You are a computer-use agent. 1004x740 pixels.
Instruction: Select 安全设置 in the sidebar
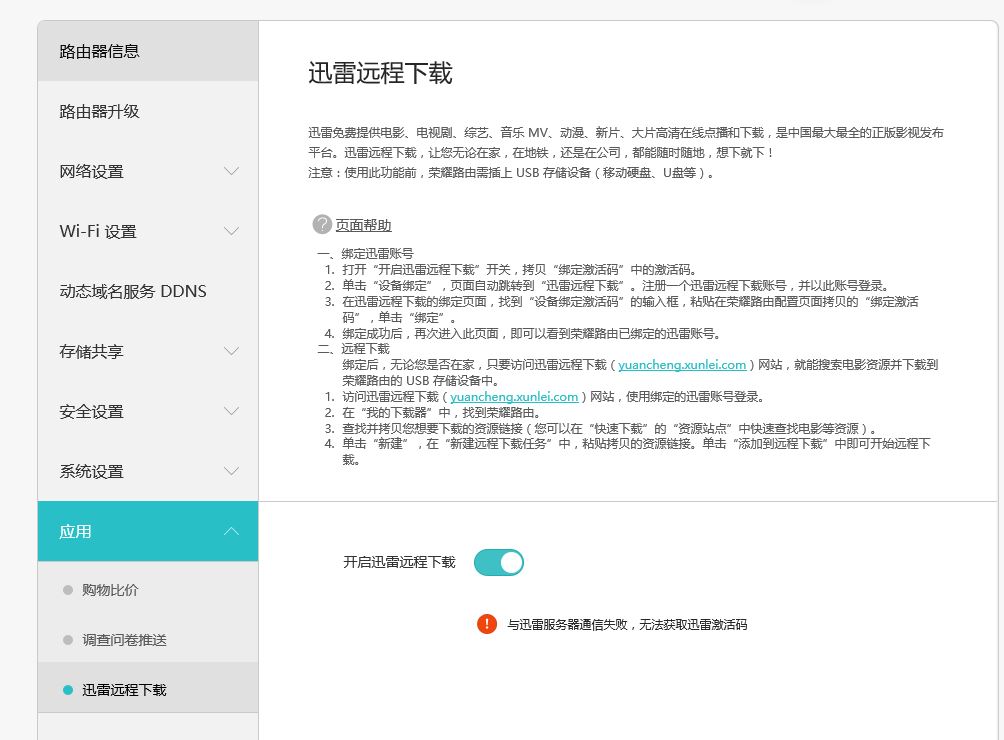[148, 412]
